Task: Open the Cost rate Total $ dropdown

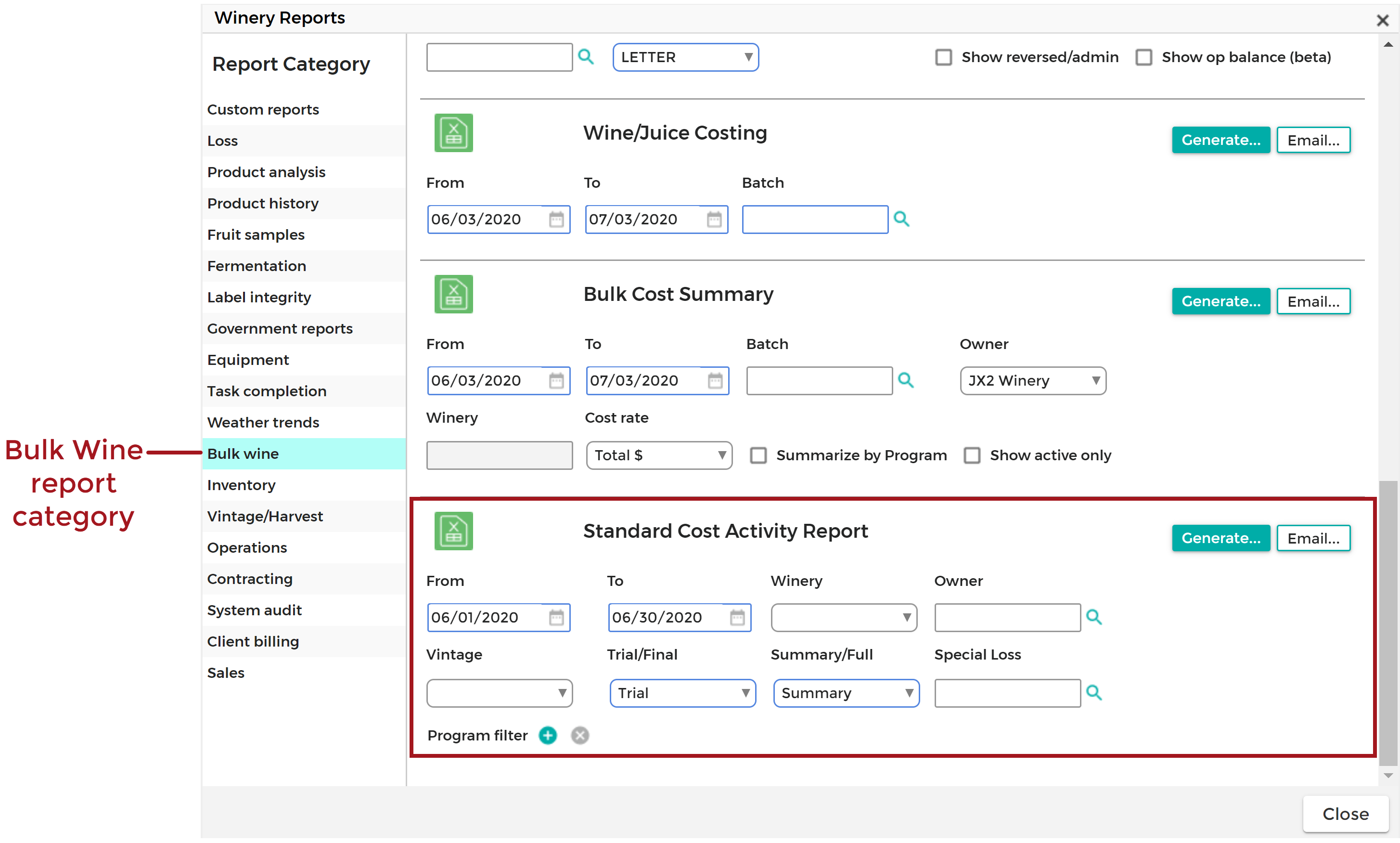Action: pos(659,455)
